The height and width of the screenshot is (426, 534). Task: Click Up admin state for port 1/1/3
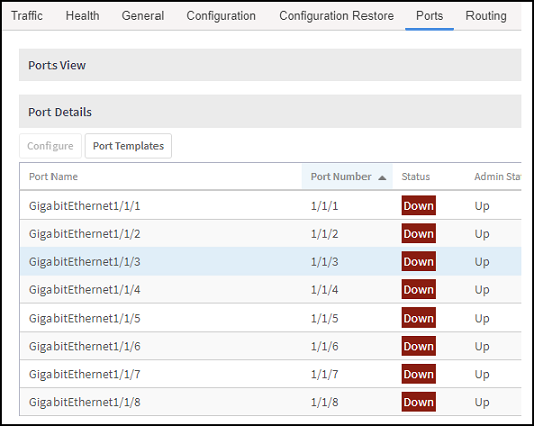click(x=482, y=262)
